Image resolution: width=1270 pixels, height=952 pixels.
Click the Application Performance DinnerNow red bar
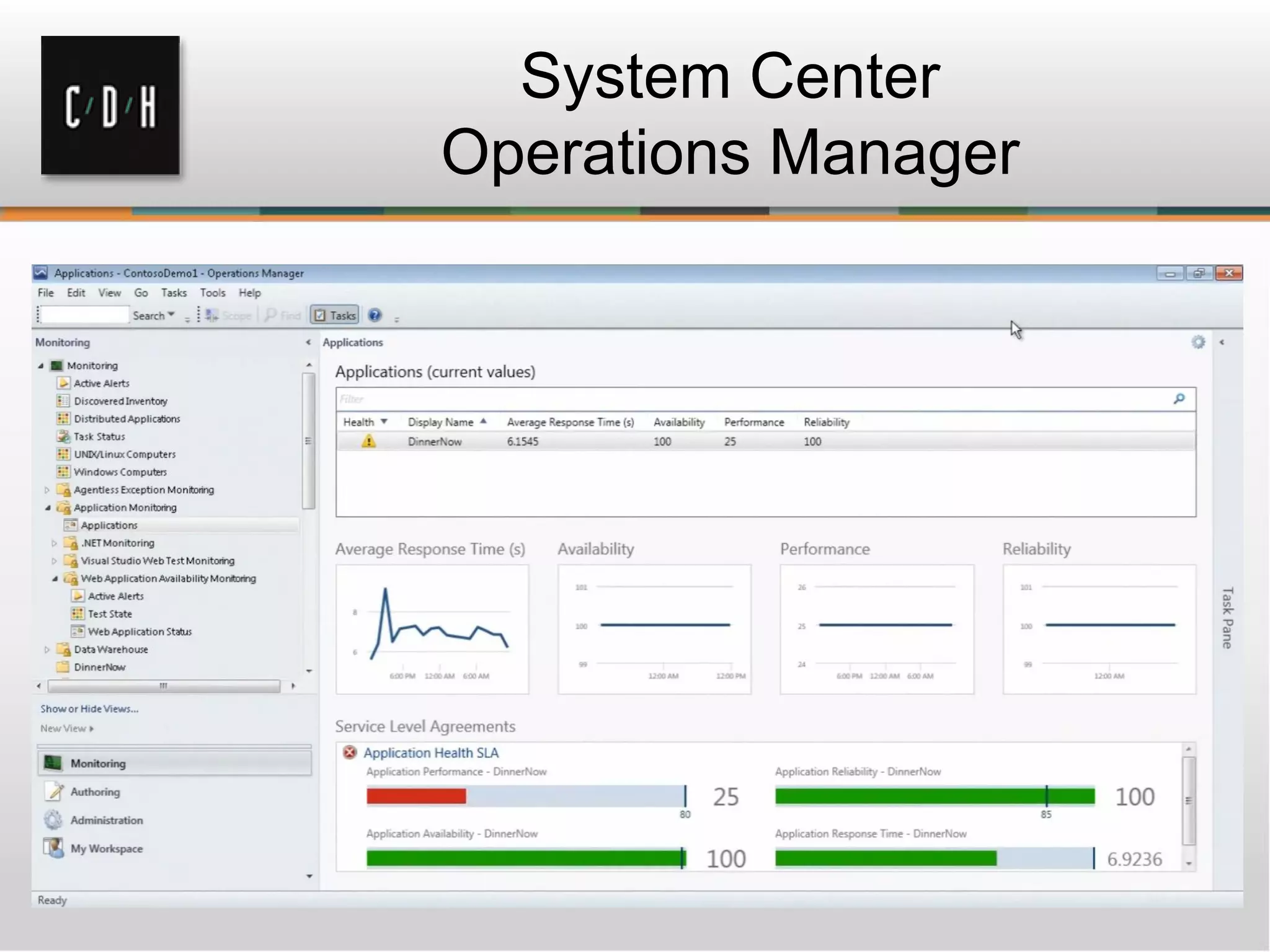click(x=416, y=796)
